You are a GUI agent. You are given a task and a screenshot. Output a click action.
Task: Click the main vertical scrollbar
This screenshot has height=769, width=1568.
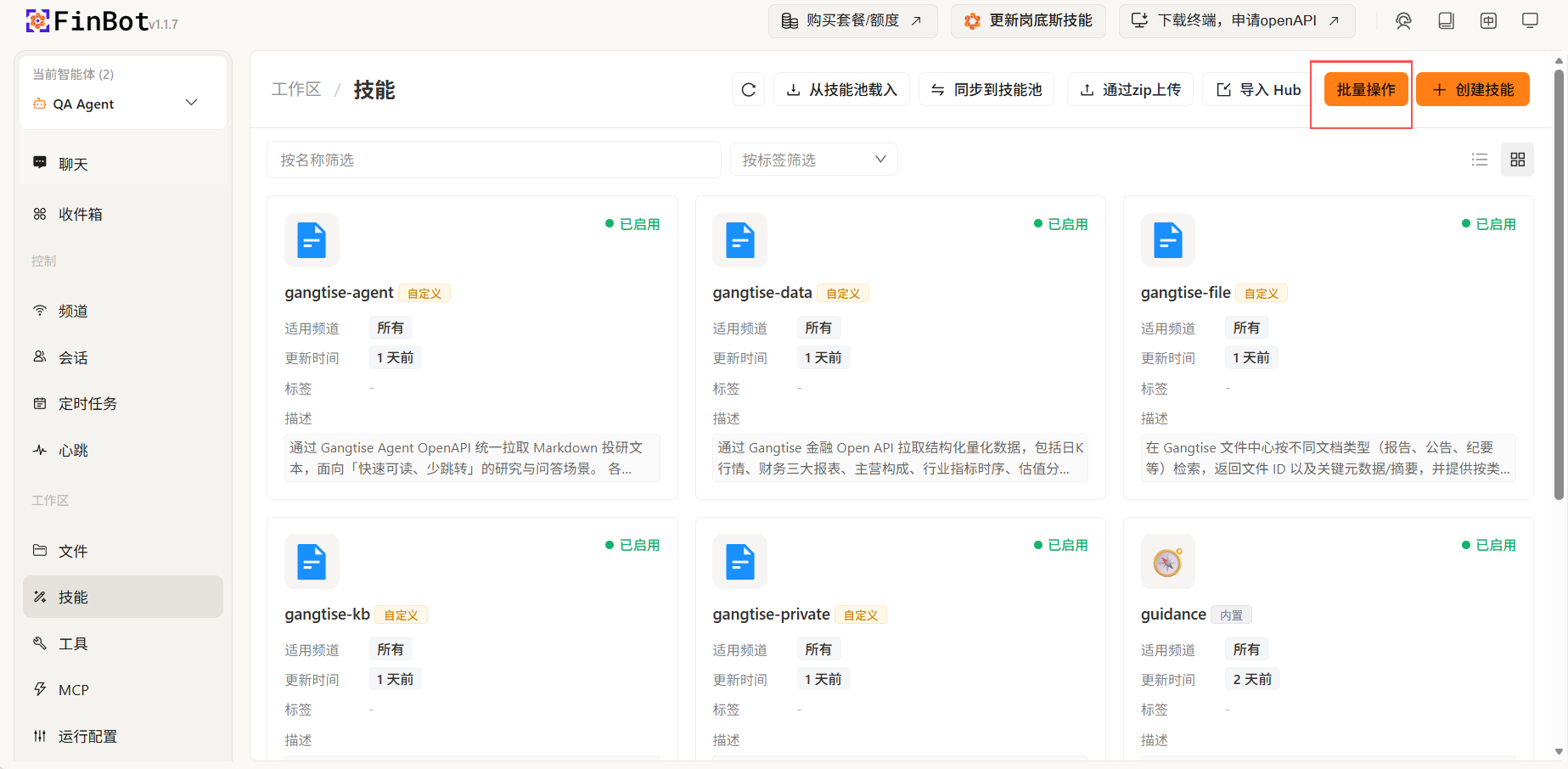coord(1559,284)
